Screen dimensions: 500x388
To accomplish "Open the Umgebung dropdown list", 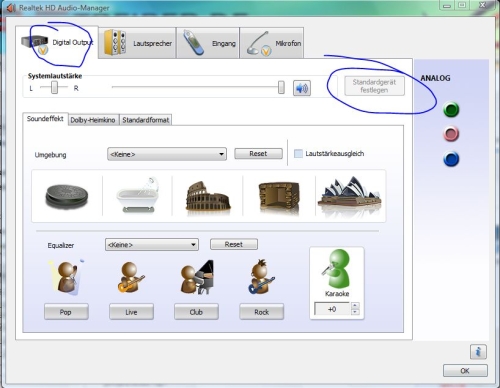I will (x=167, y=154).
